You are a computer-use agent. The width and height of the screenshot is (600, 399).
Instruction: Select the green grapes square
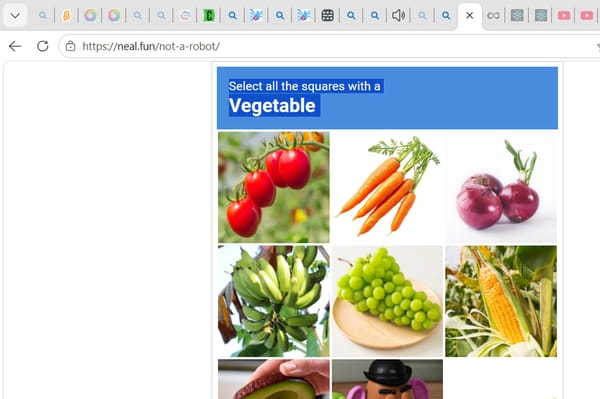[387, 301]
